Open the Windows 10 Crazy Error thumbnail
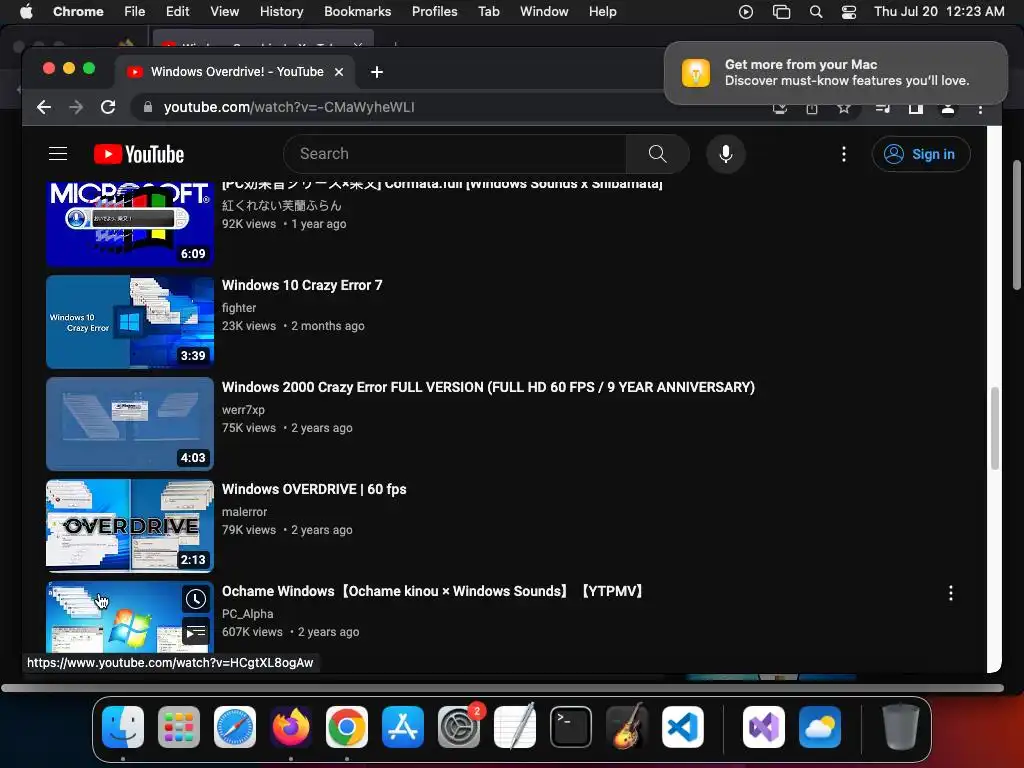1024x768 pixels. click(130, 322)
